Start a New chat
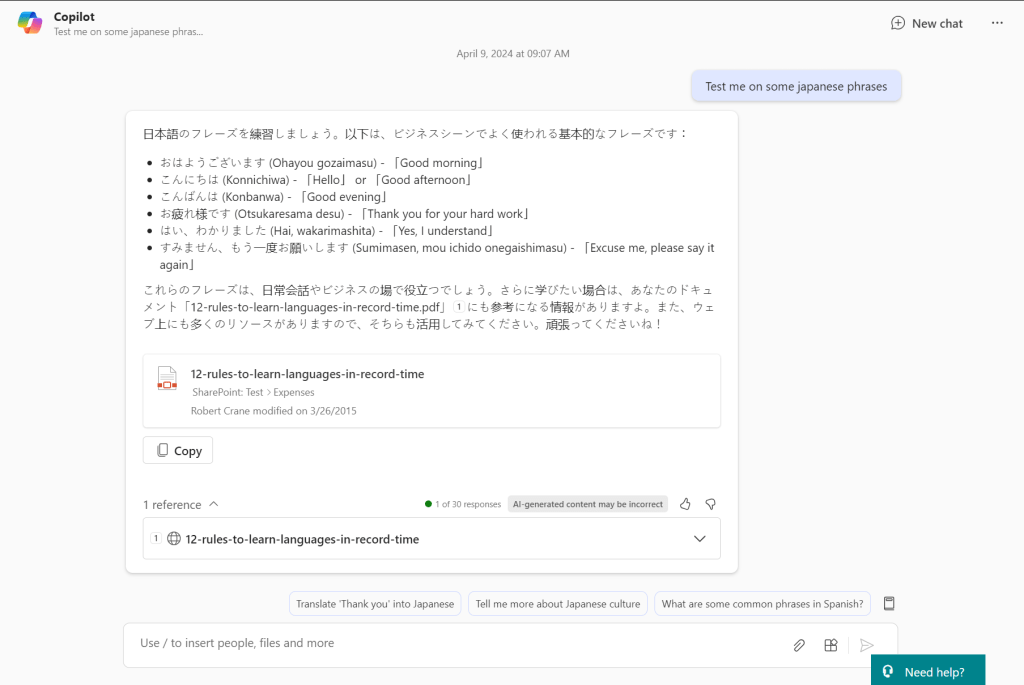Image resolution: width=1024 pixels, height=685 pixels. coord(926,23)
